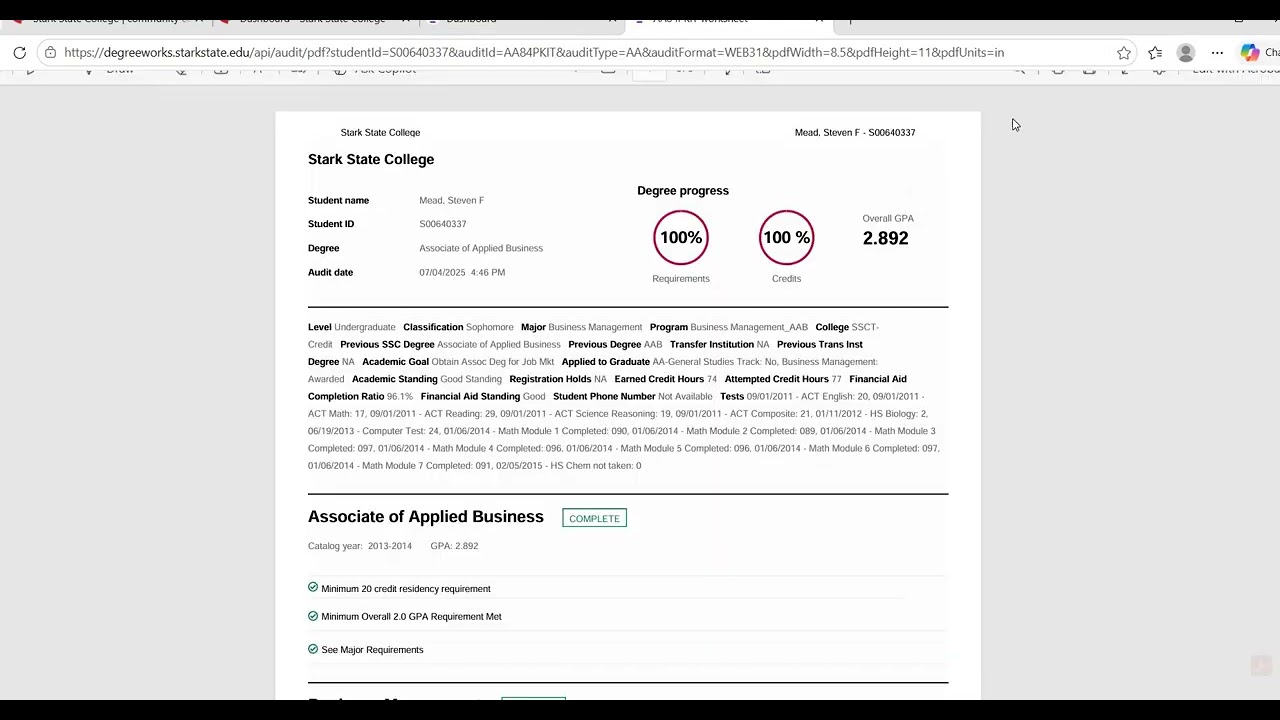
Task: Open the Settings and more ellipsis menu
Action: (x=1217, y=52)
